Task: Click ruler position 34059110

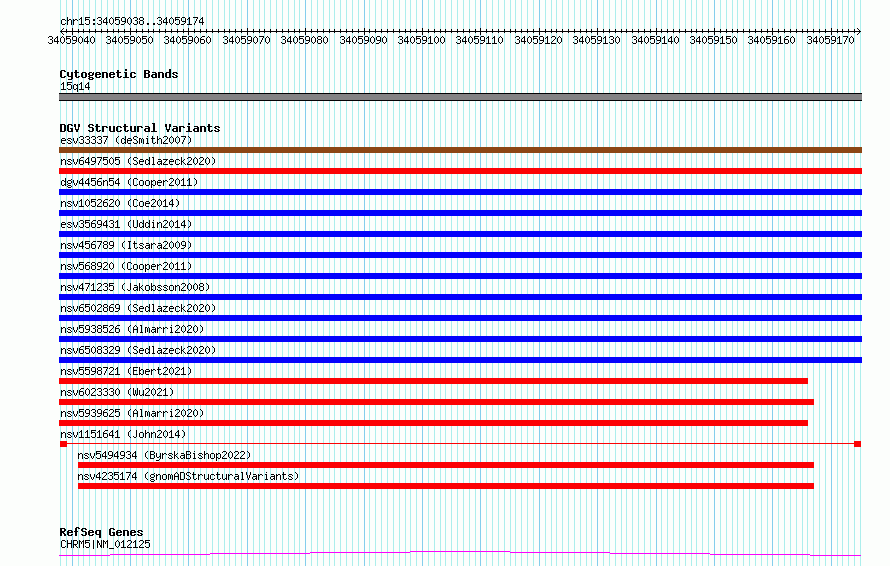Action: click(479, 40)
